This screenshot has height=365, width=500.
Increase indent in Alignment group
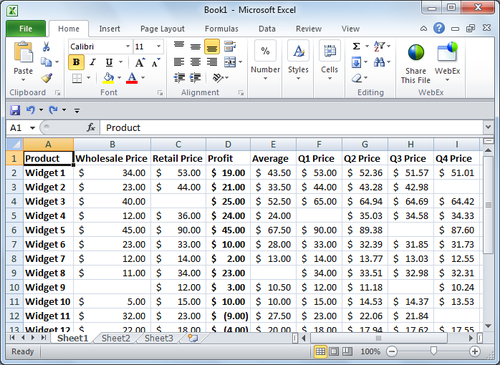click(195, 78)
